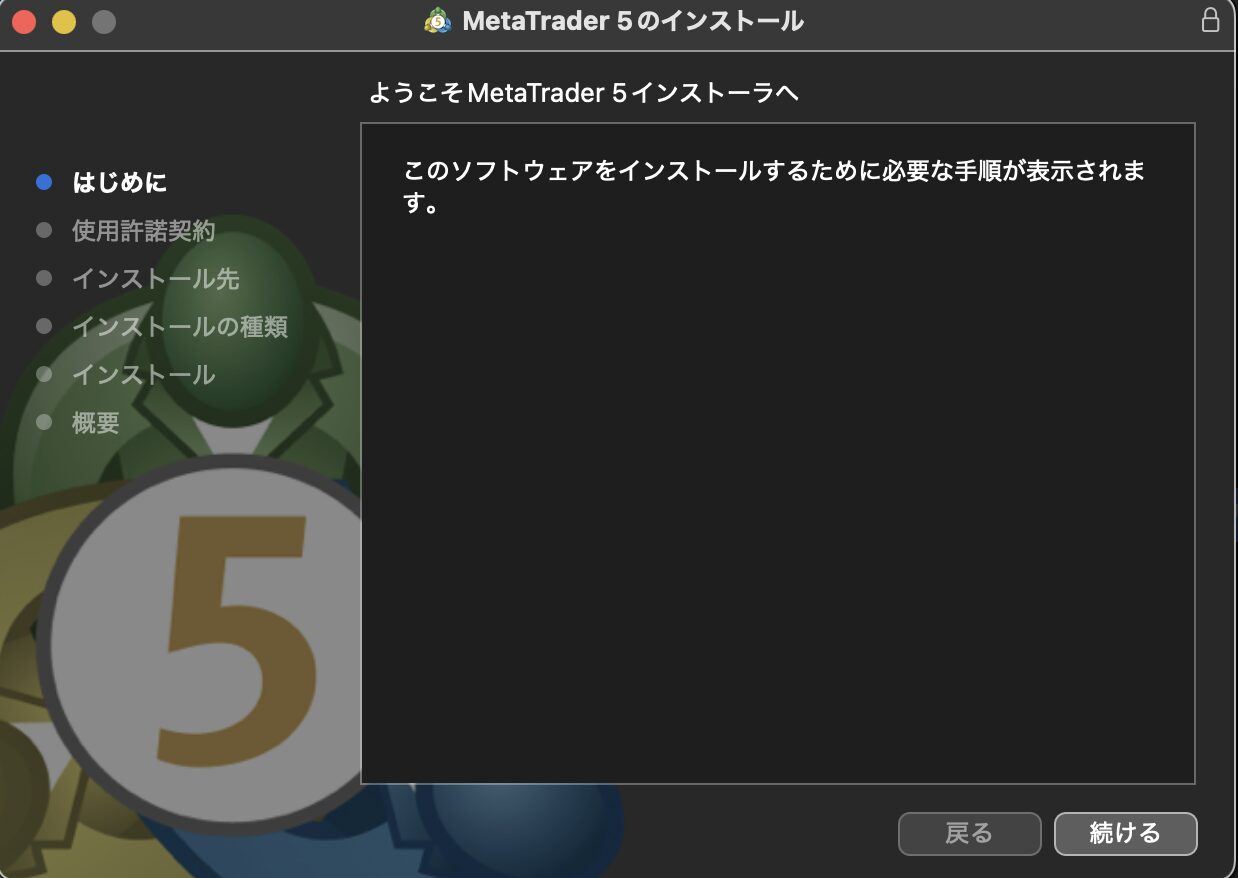Click the 続ける (Continue) button
This screenshot has width=1238, height=878.
1125,833
